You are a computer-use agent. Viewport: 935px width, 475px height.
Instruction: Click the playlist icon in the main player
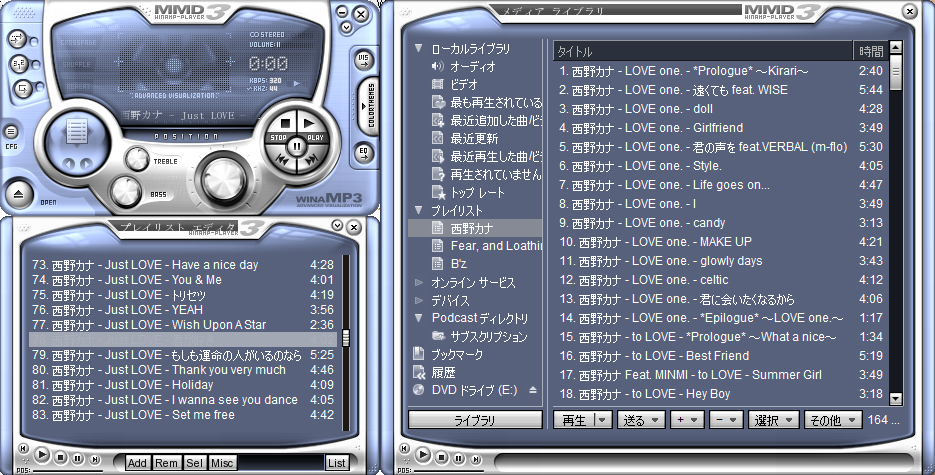77,132
